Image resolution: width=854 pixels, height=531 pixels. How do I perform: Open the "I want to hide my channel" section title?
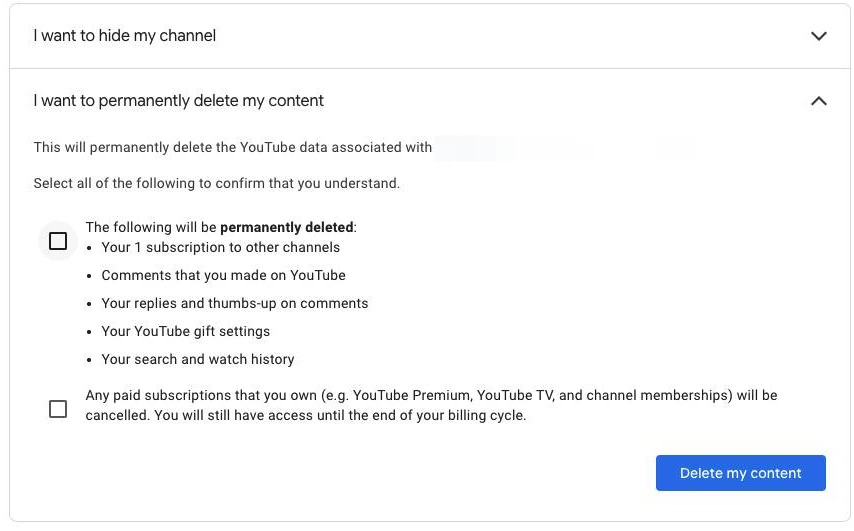(x=125, y=36)
